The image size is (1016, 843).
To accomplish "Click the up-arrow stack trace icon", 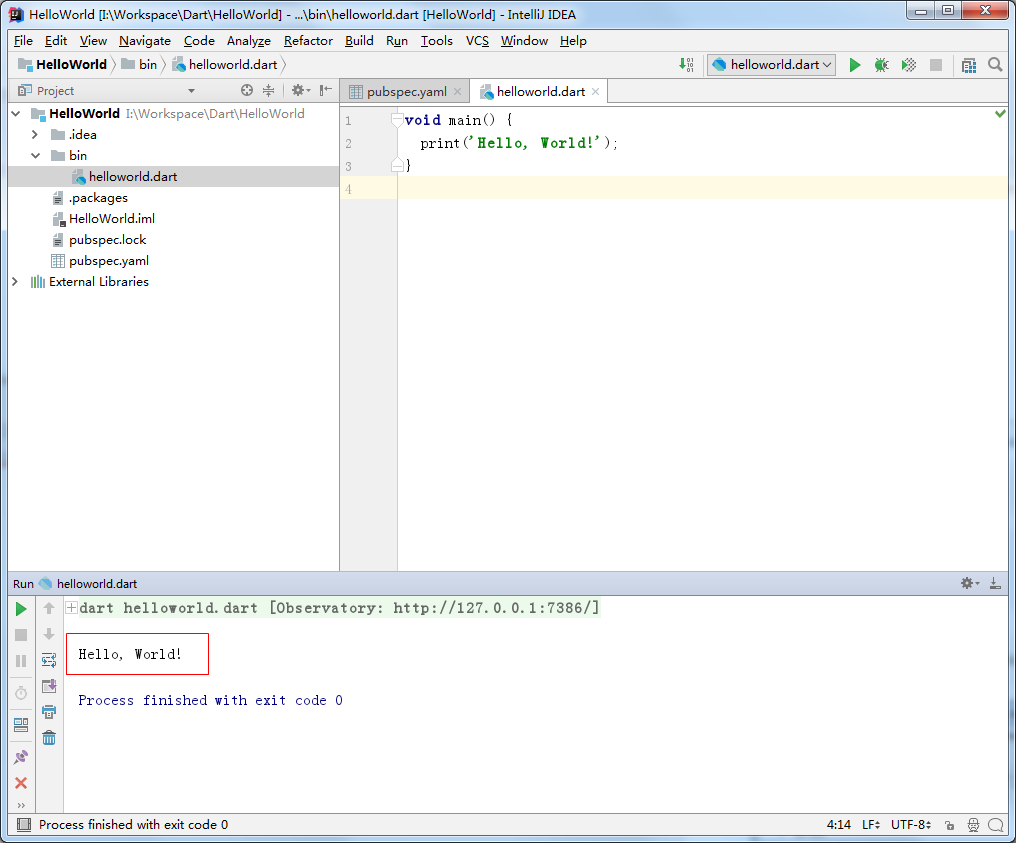I will click(x=49, y=608).
